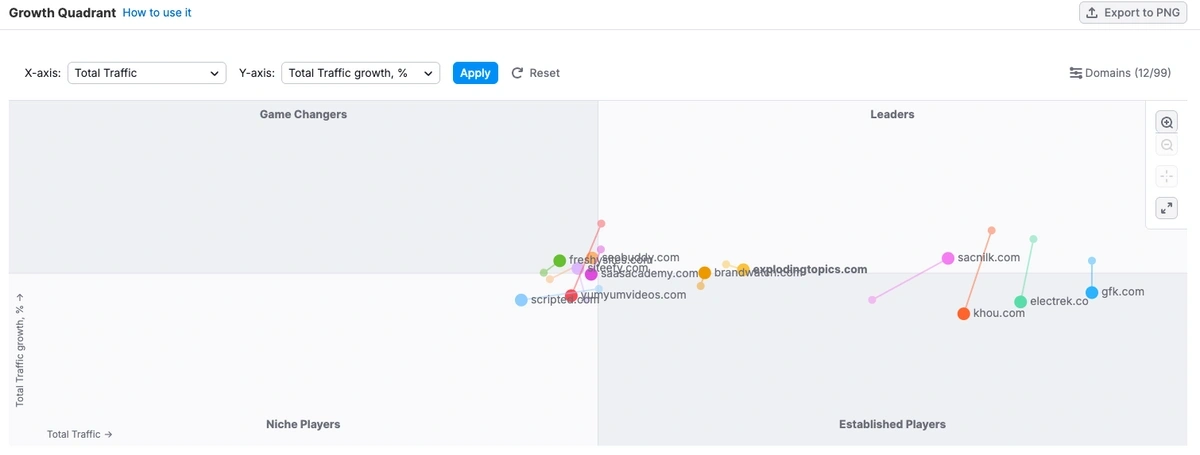Select the brandwatch.com orange data point
The image size is (1200, 455).
click(705, 273)
